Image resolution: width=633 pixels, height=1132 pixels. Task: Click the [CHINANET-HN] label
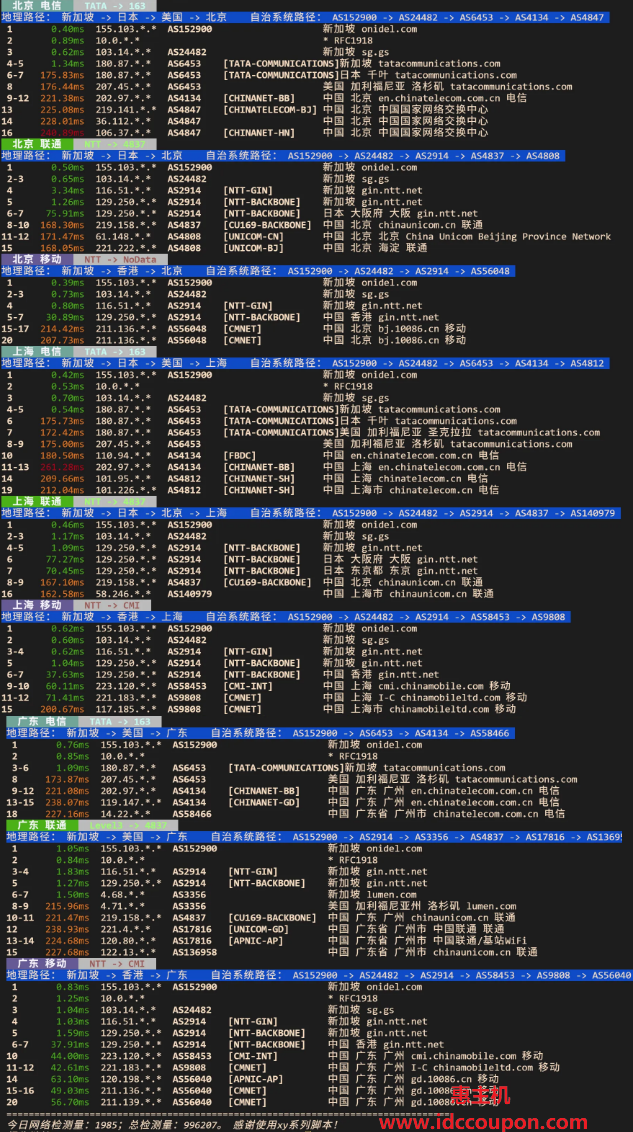pyautogui.click(x=259, y=133)
